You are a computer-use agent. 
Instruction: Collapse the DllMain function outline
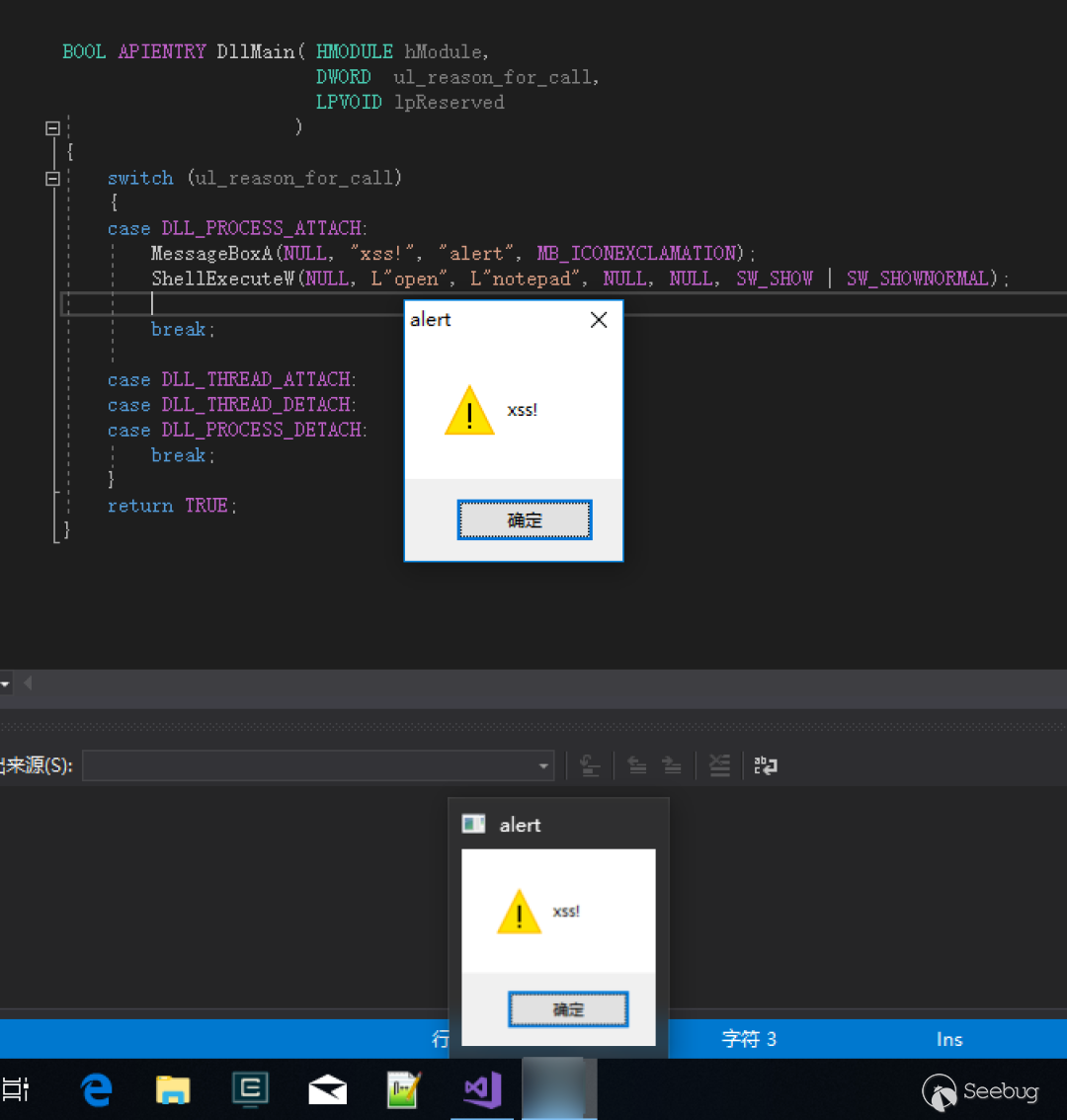click(x=52, y=128)
